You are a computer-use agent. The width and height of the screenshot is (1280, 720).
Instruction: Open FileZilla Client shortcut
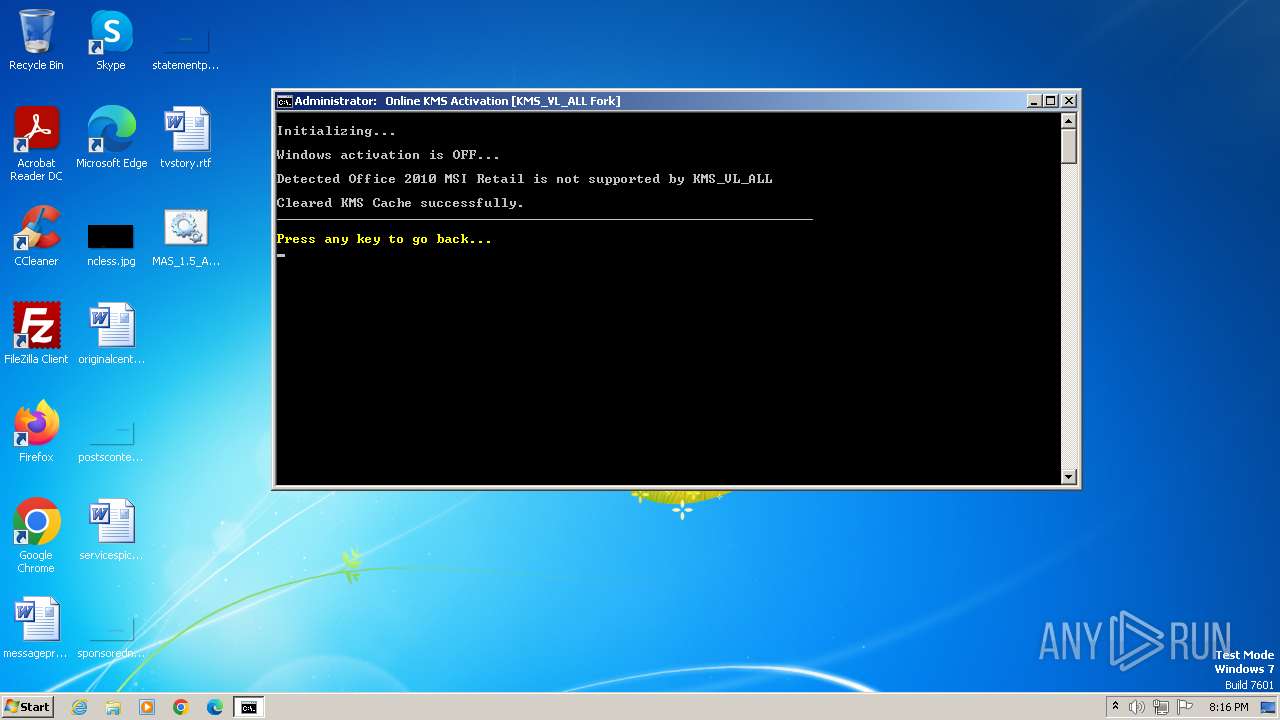click(36, 333)
